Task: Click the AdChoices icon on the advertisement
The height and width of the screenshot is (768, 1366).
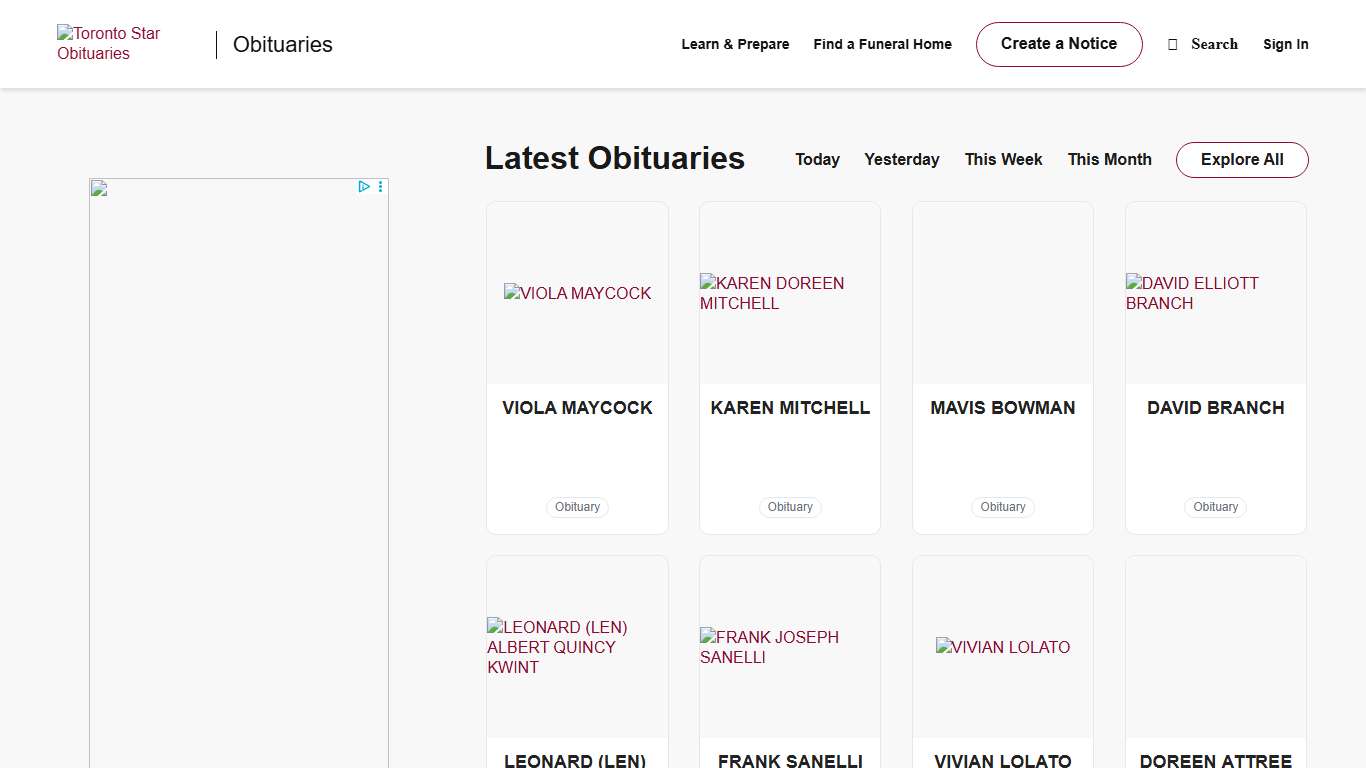Action: tap(364, 186)
